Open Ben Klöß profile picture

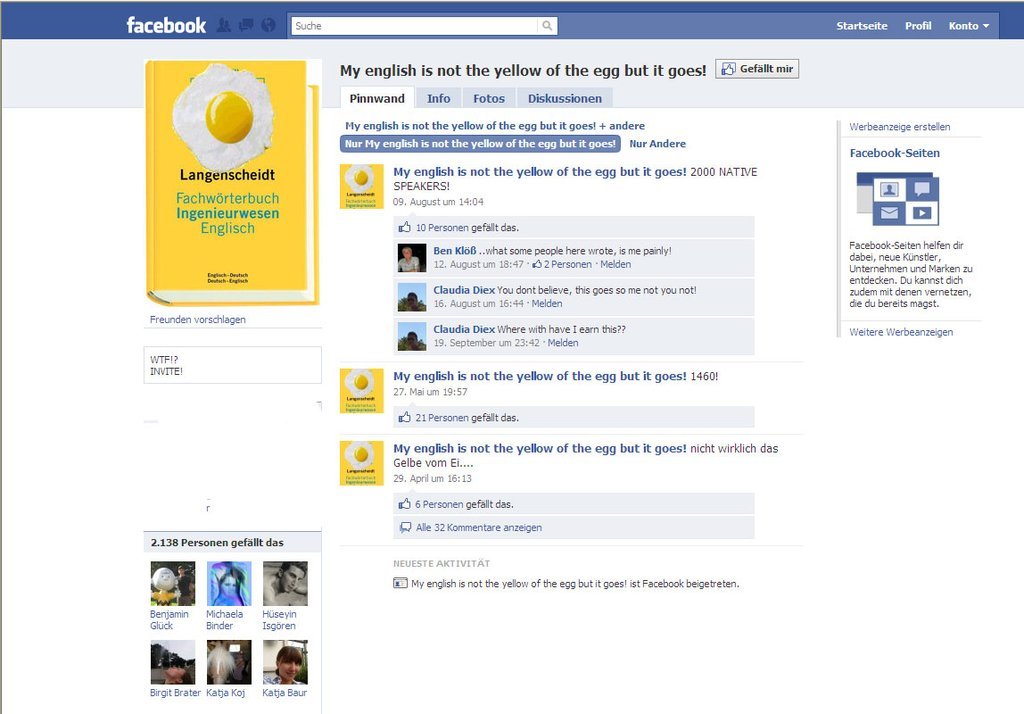412,257
